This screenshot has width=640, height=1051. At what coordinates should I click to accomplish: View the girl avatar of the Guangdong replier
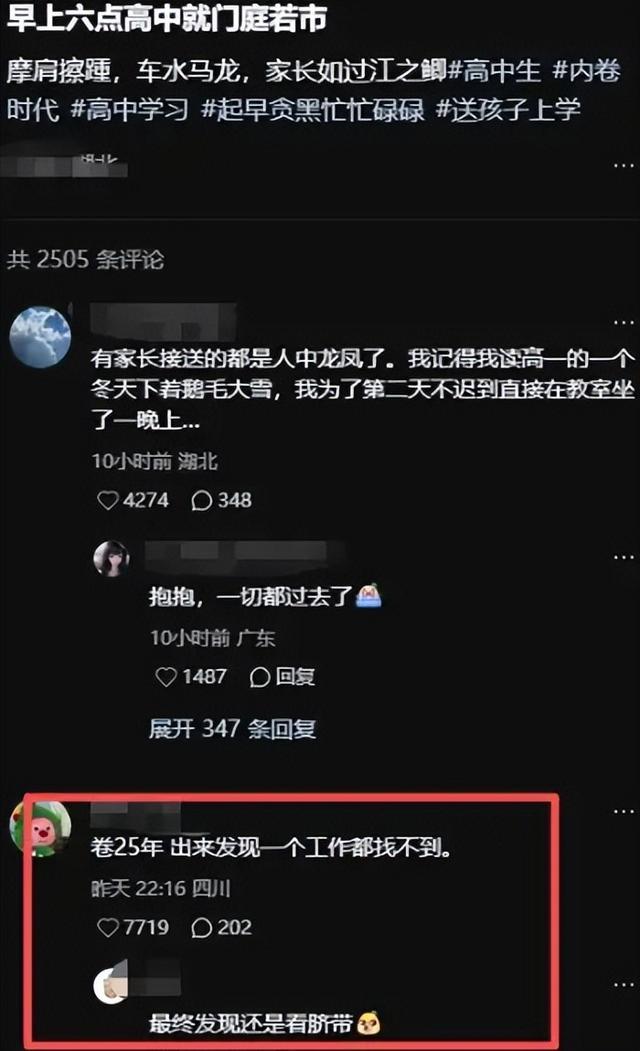point(111,558)
